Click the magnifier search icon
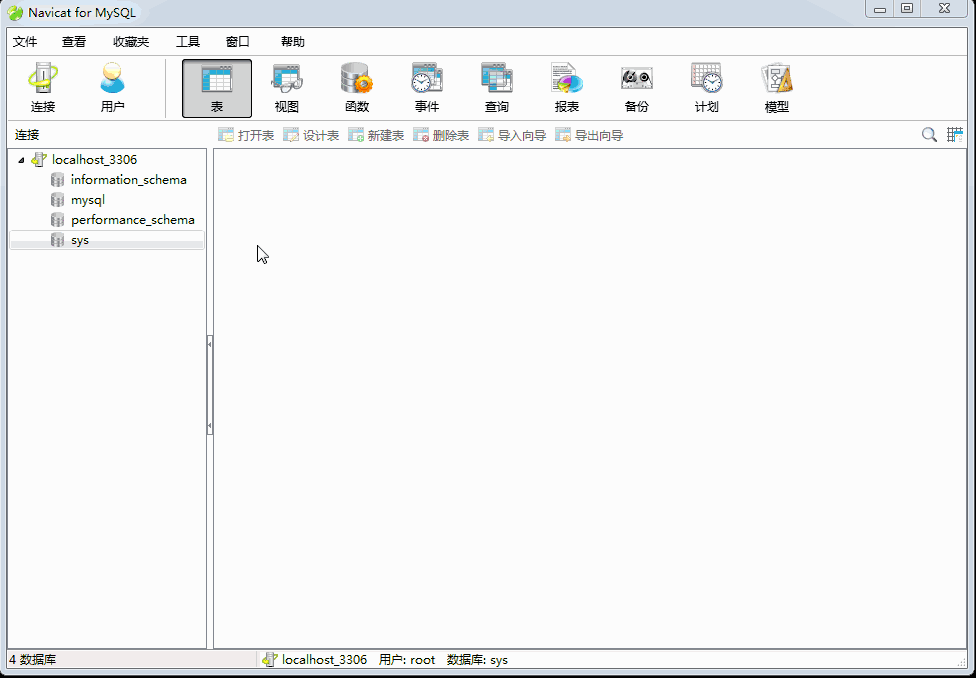Viewport: 976px width, 678px height. (929, 134)
